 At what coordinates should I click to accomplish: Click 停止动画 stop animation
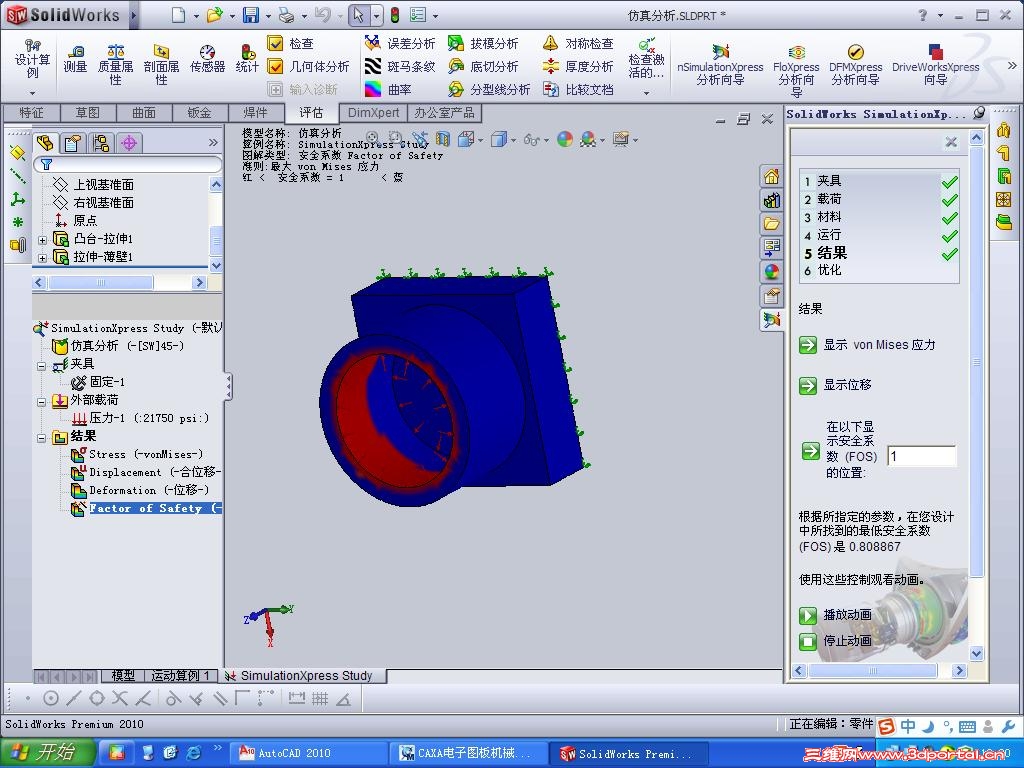[808, 641]
